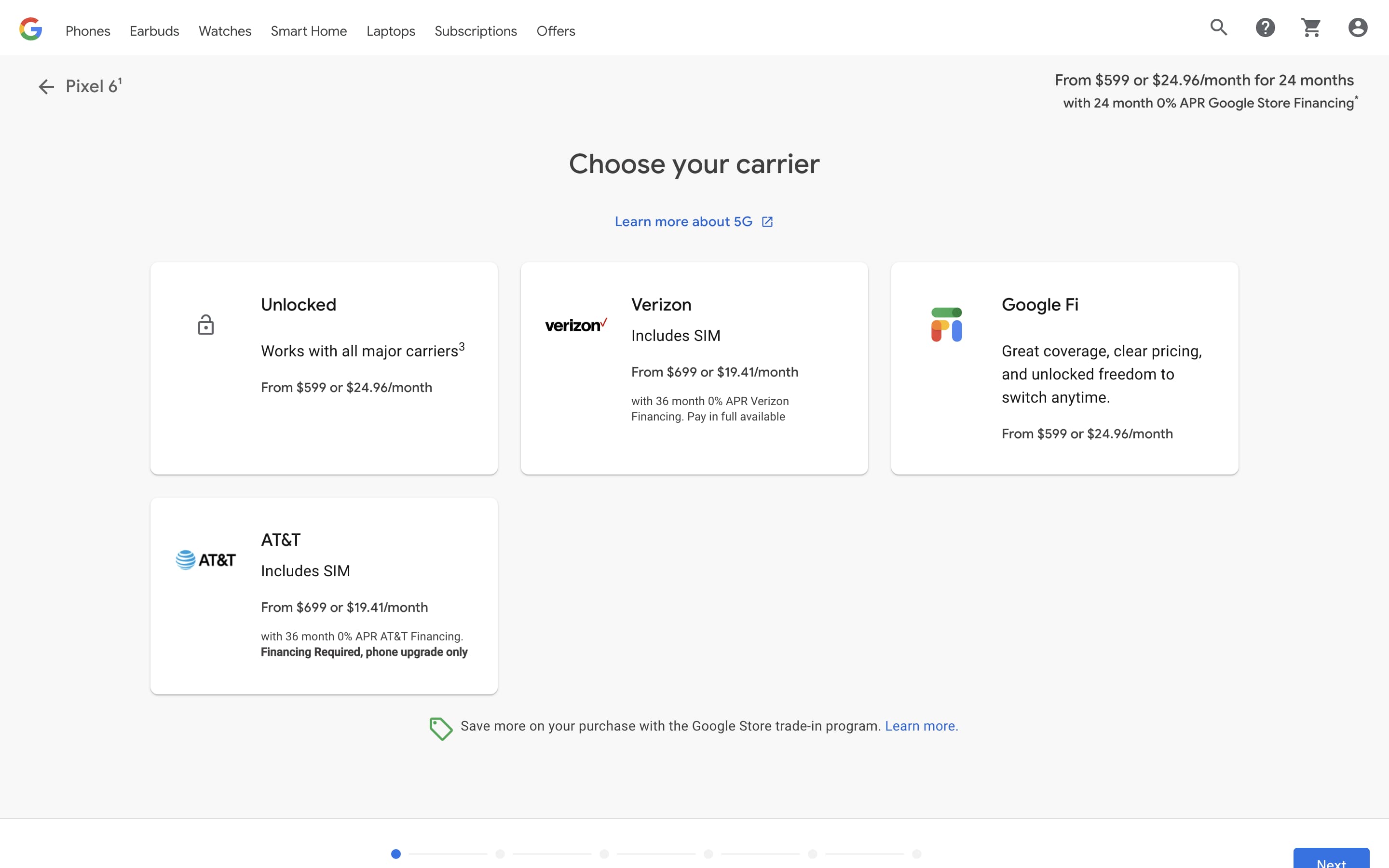
Task: View the shopping cart
Action: pos(1311,27)
